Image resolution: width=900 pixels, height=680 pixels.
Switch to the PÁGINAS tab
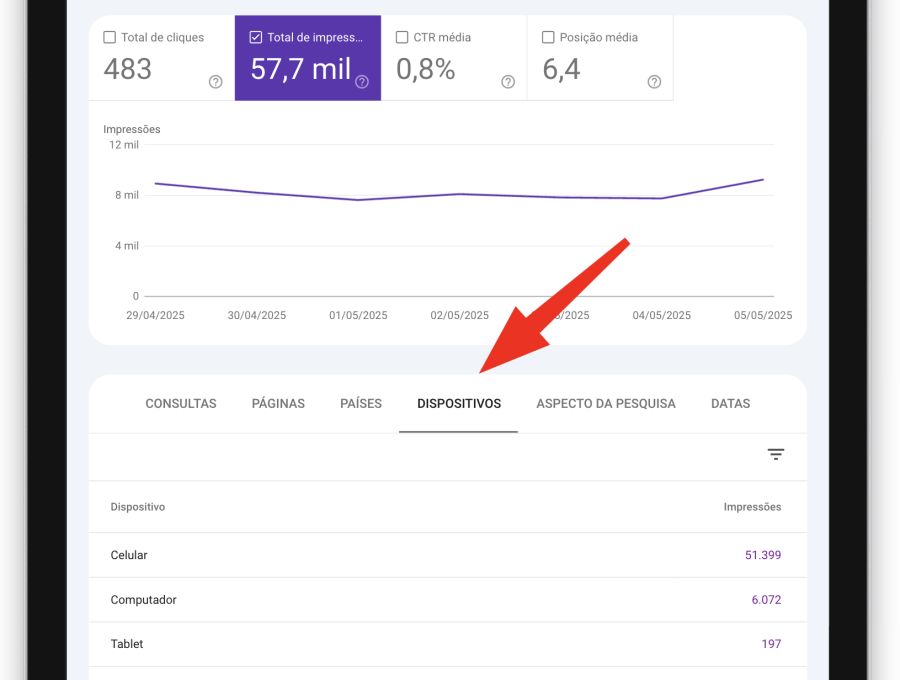coord(278,403)
